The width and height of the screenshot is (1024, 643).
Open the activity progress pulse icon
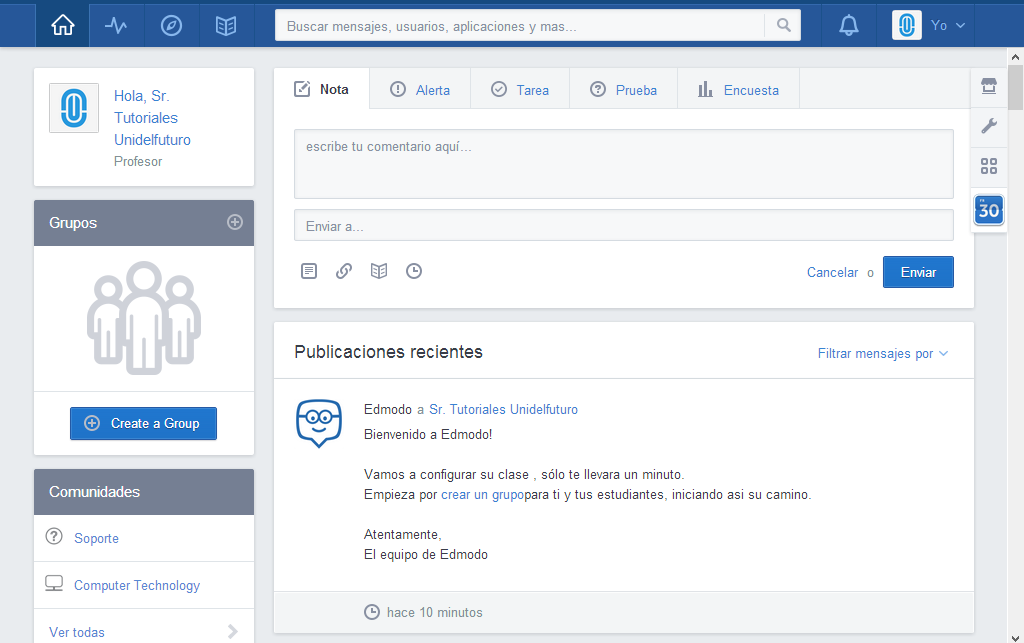point(116,25)
